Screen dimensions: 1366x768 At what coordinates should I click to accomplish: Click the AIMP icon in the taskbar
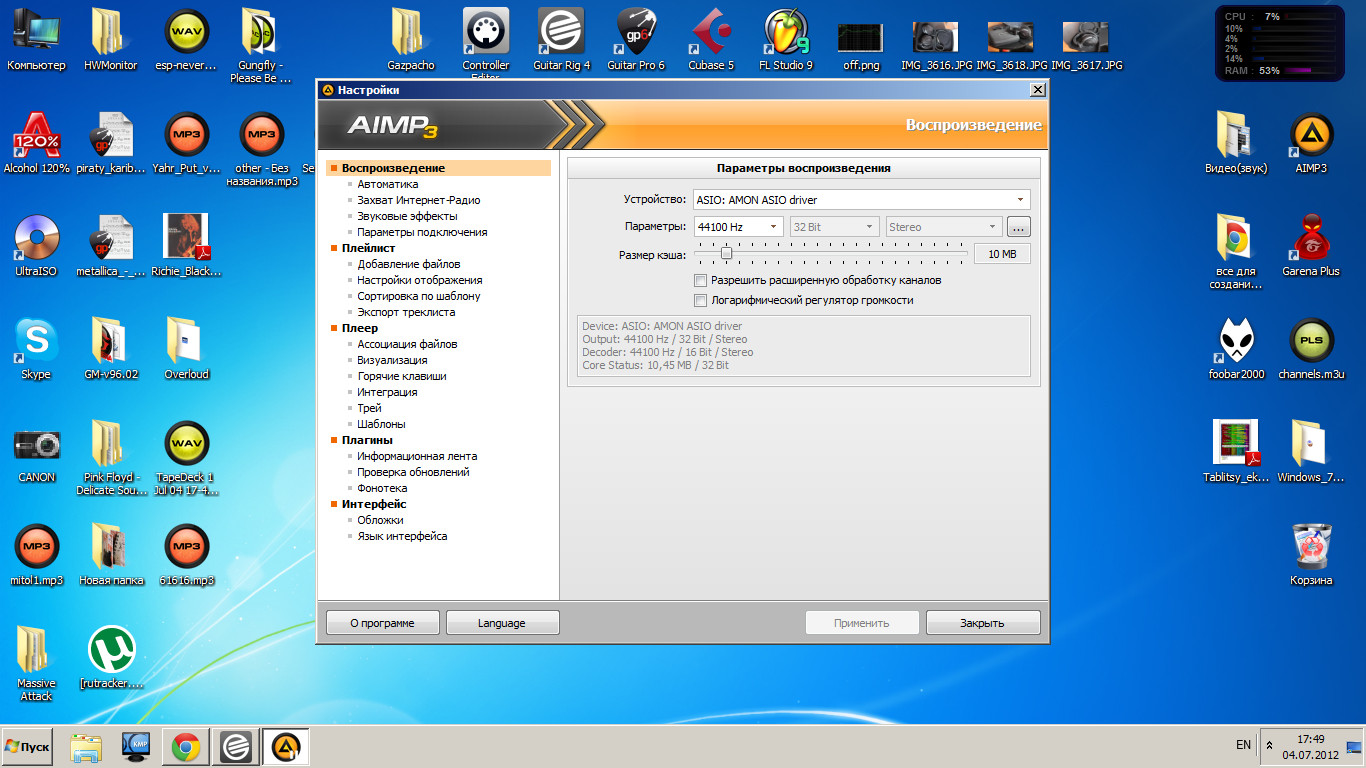[x=286, y=747]
